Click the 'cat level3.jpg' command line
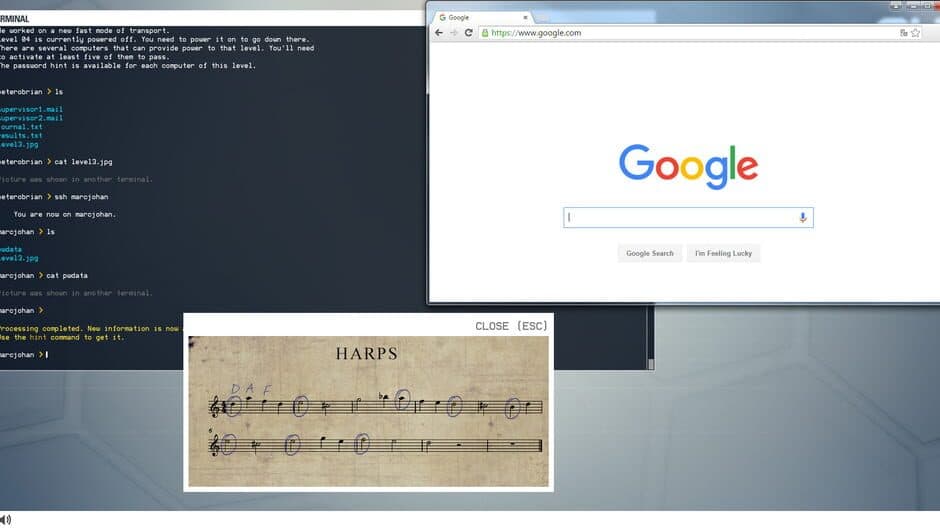 click(56, 161)
